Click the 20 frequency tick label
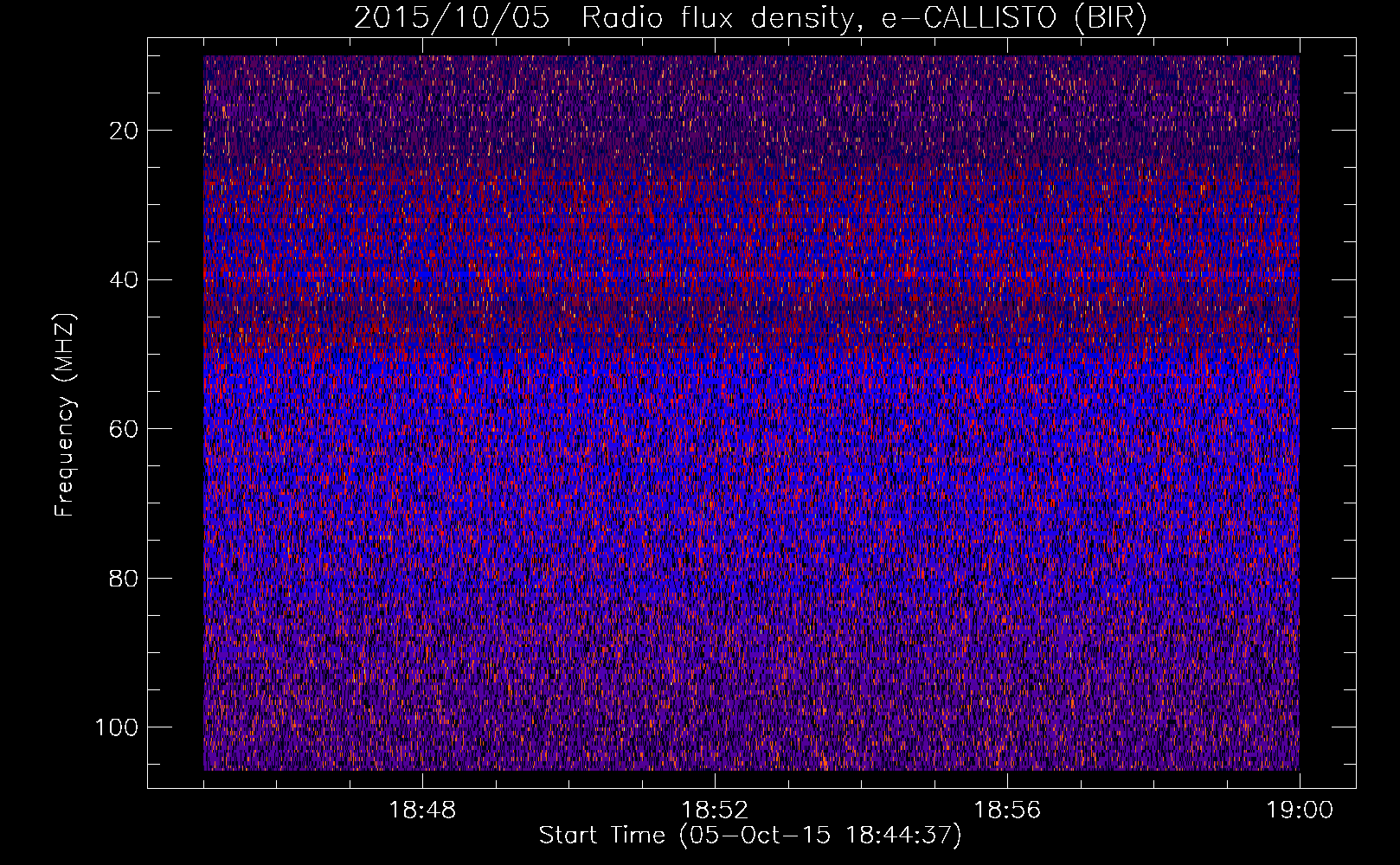This screenshot has height=865, width=1400. pos(124,131)
